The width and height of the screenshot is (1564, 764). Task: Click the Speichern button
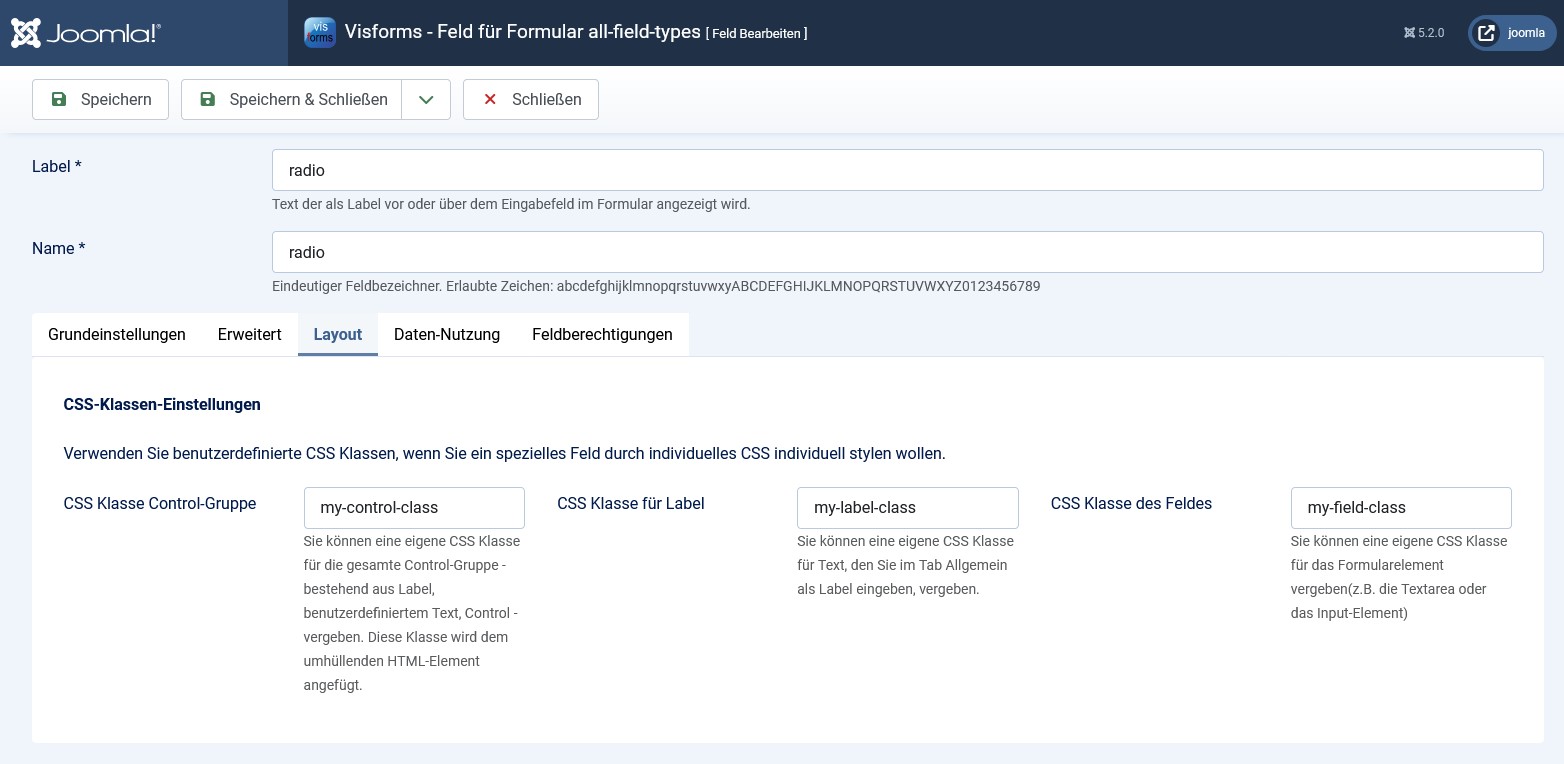click(x=100, y=99)
